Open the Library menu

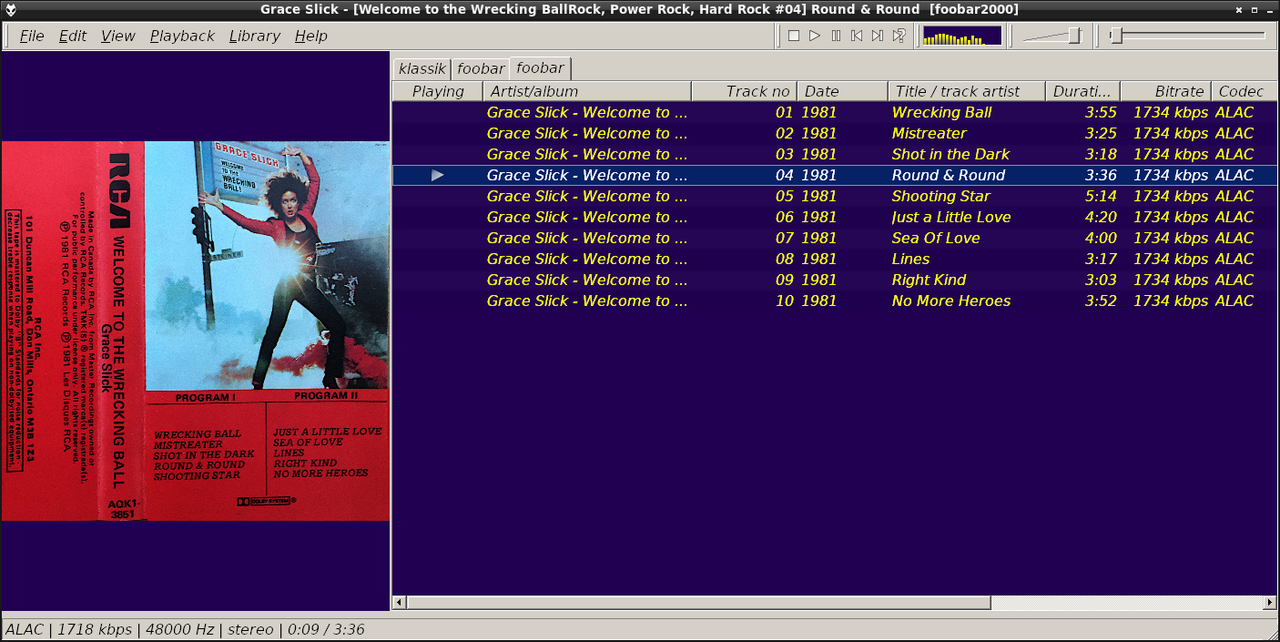pos(254,36)
